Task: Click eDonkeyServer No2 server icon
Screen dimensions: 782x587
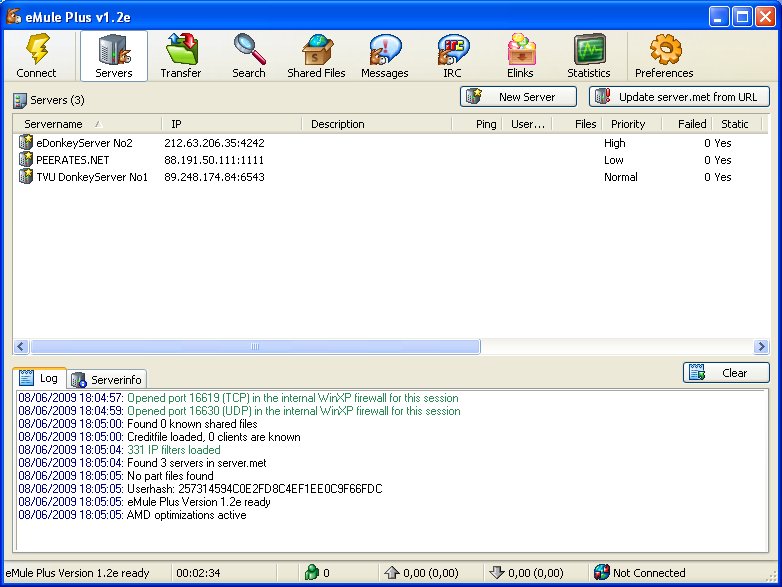Action: click(x=25, y=143)
